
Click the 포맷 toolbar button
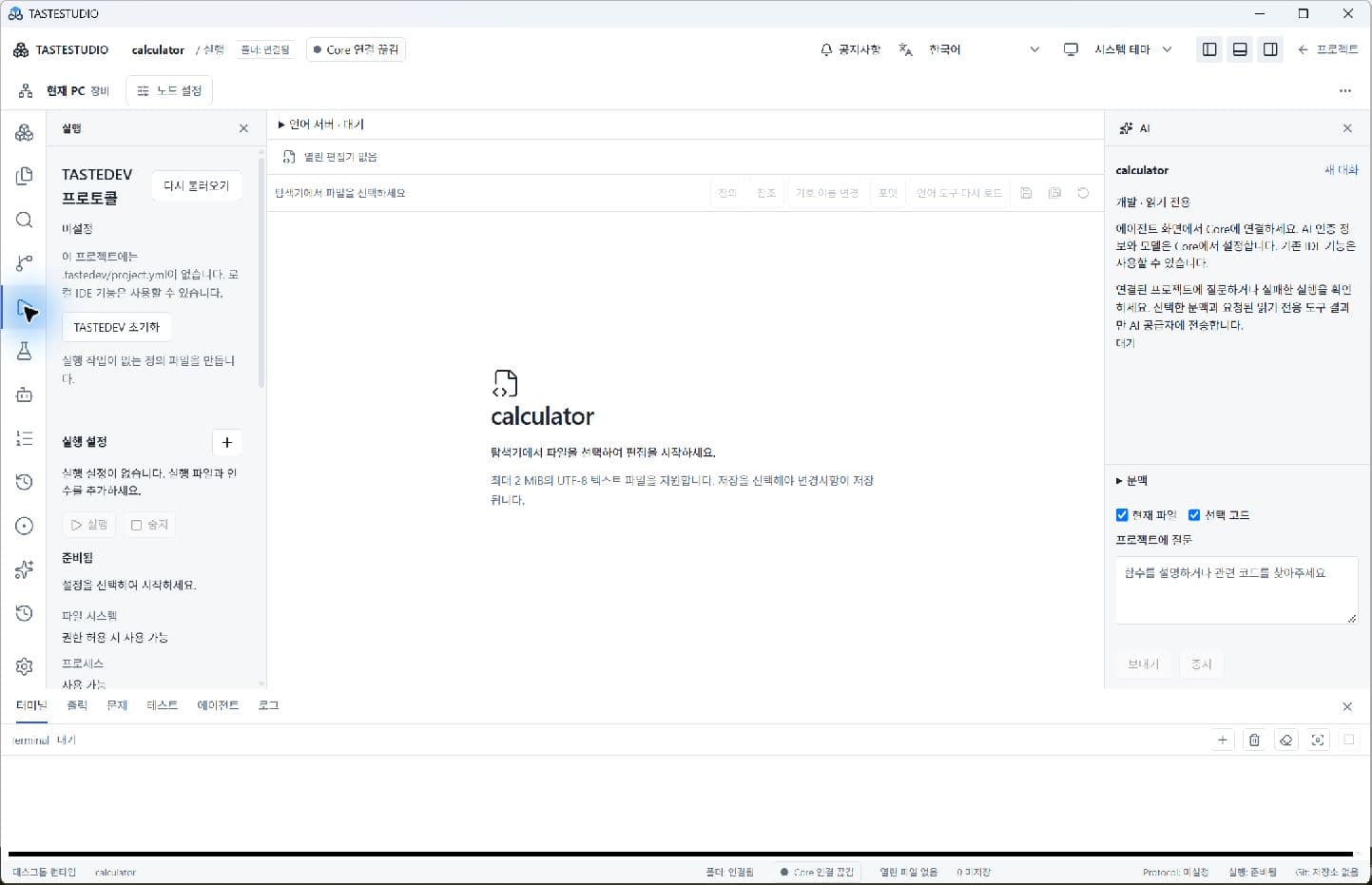tap(887, 193)
